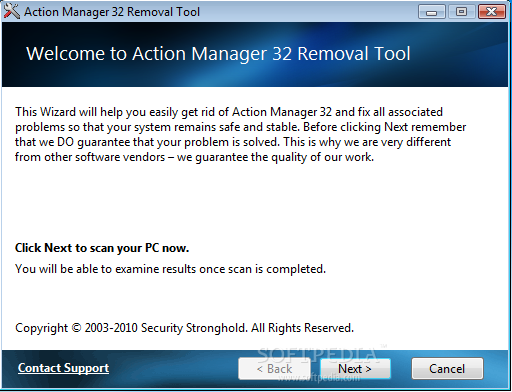512x392 pixels.
Task: Click the Next > button to start scan
Action: coord(355,369)
